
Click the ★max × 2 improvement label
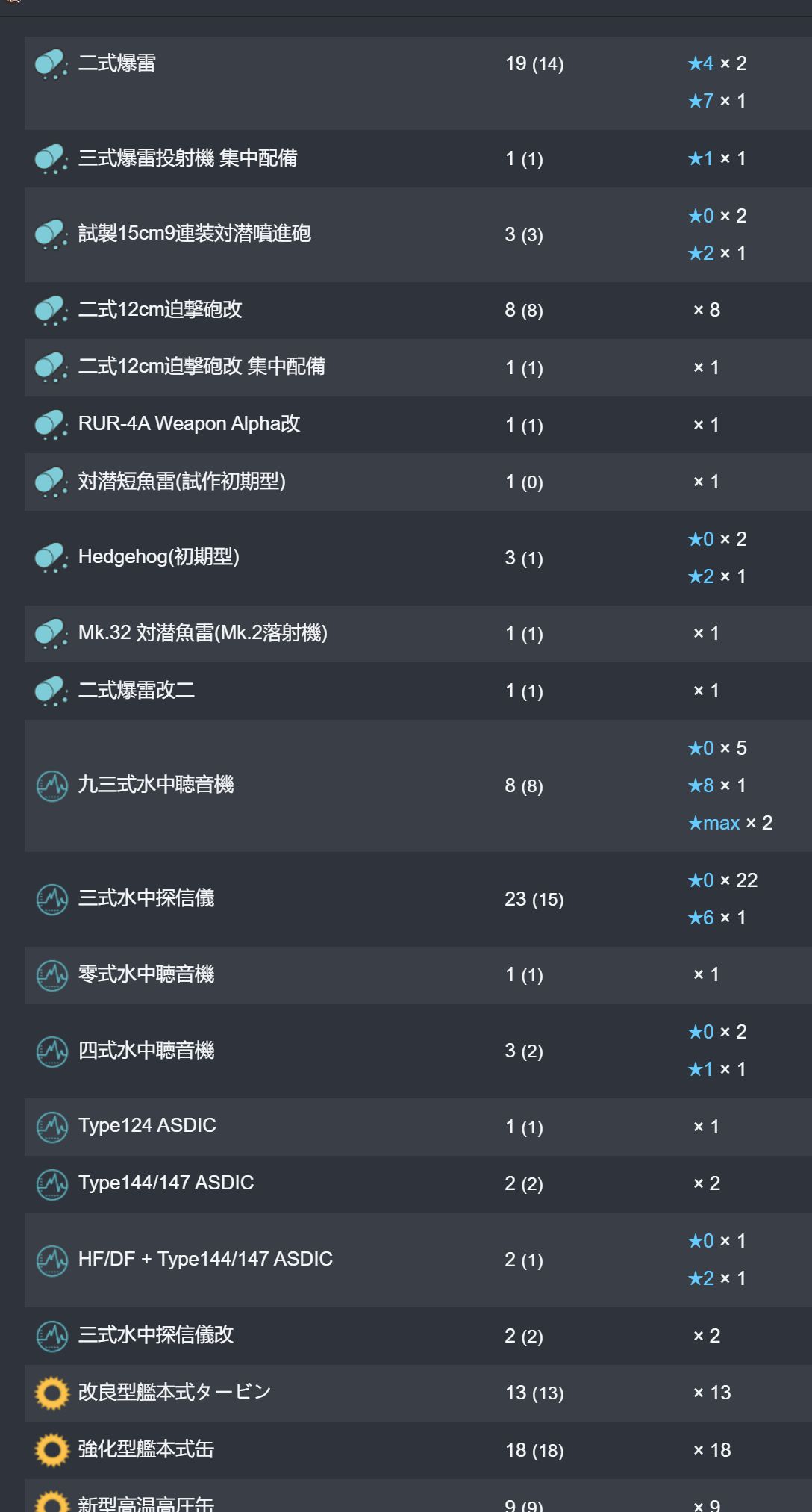coord(730,823)
